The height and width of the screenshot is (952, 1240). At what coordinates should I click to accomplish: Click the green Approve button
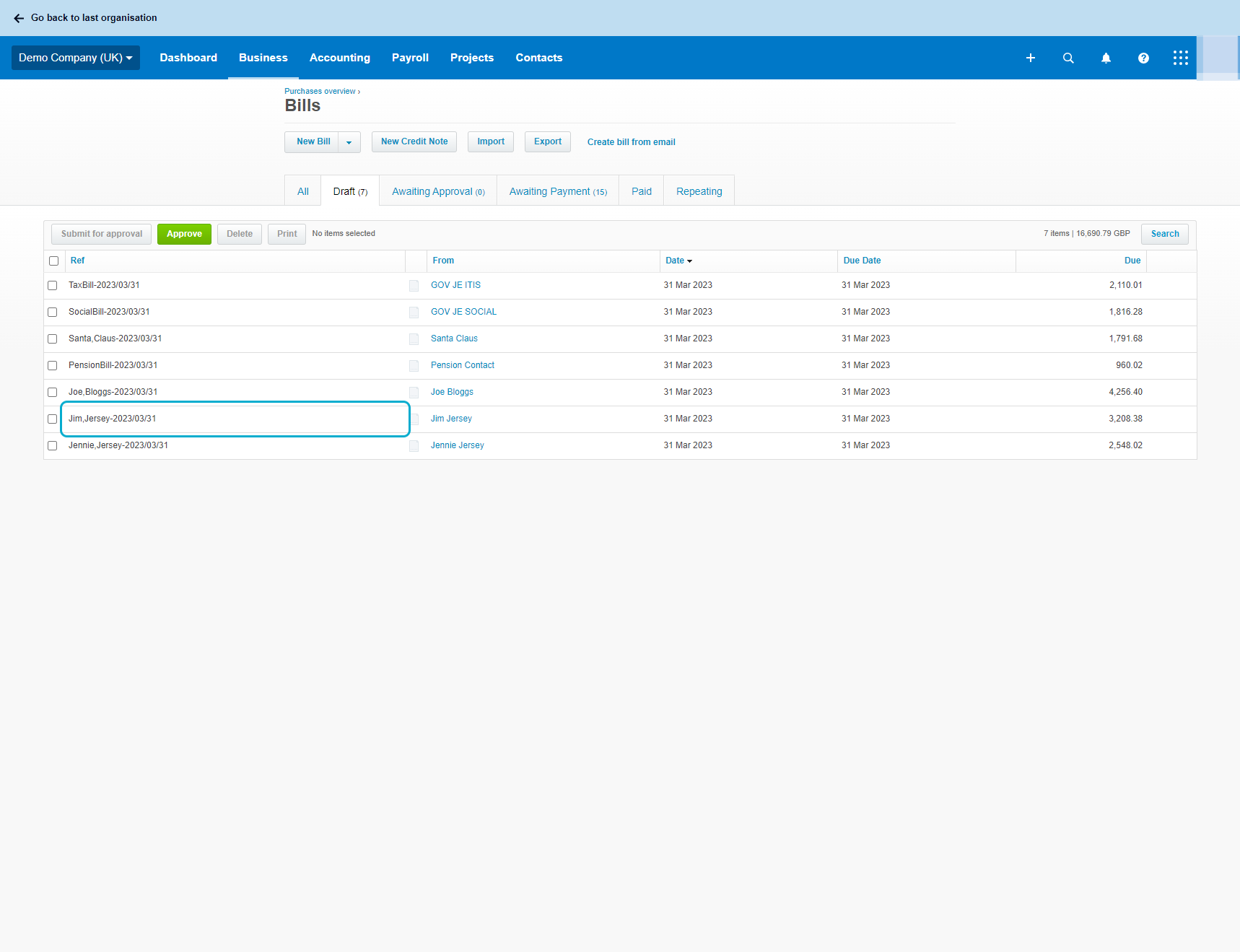tap(185, 234)
